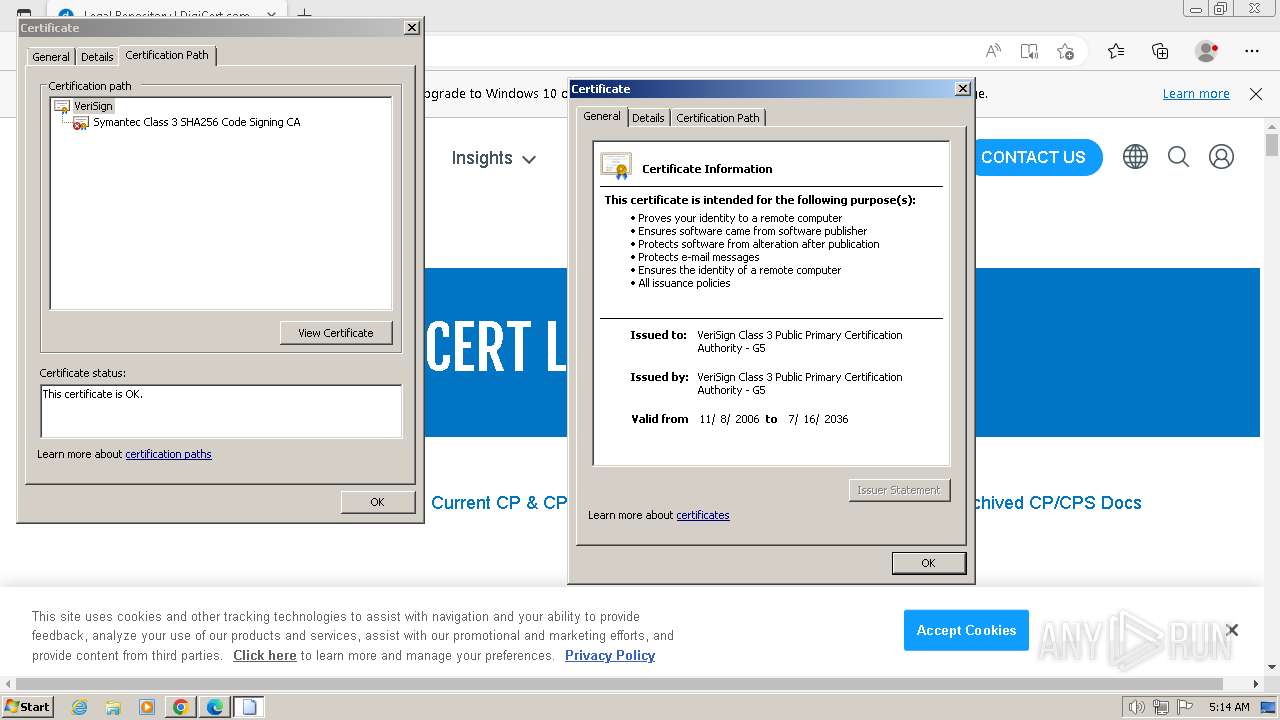This screenshot has width=1280, height=720.
Task: Open Chrome from taskbar
Action: click(181, 707)
